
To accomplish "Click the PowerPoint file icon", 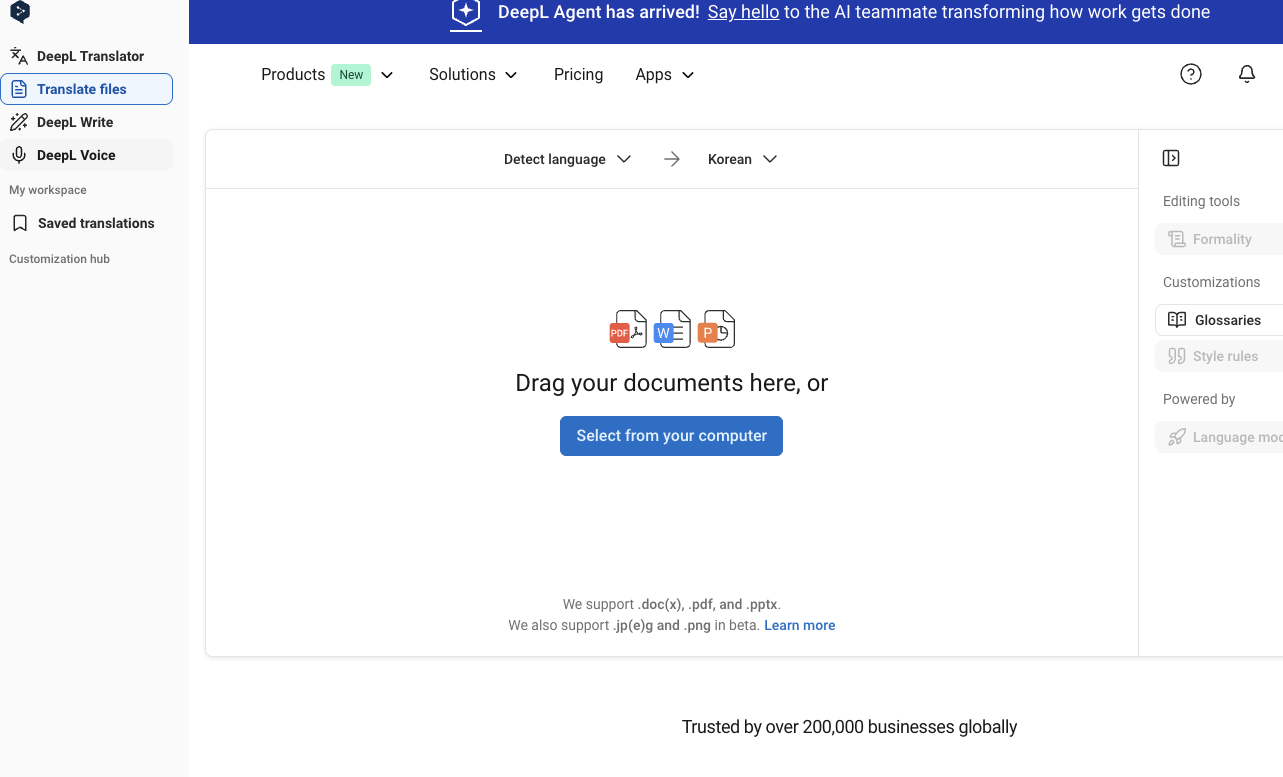I will click(716, 329).
